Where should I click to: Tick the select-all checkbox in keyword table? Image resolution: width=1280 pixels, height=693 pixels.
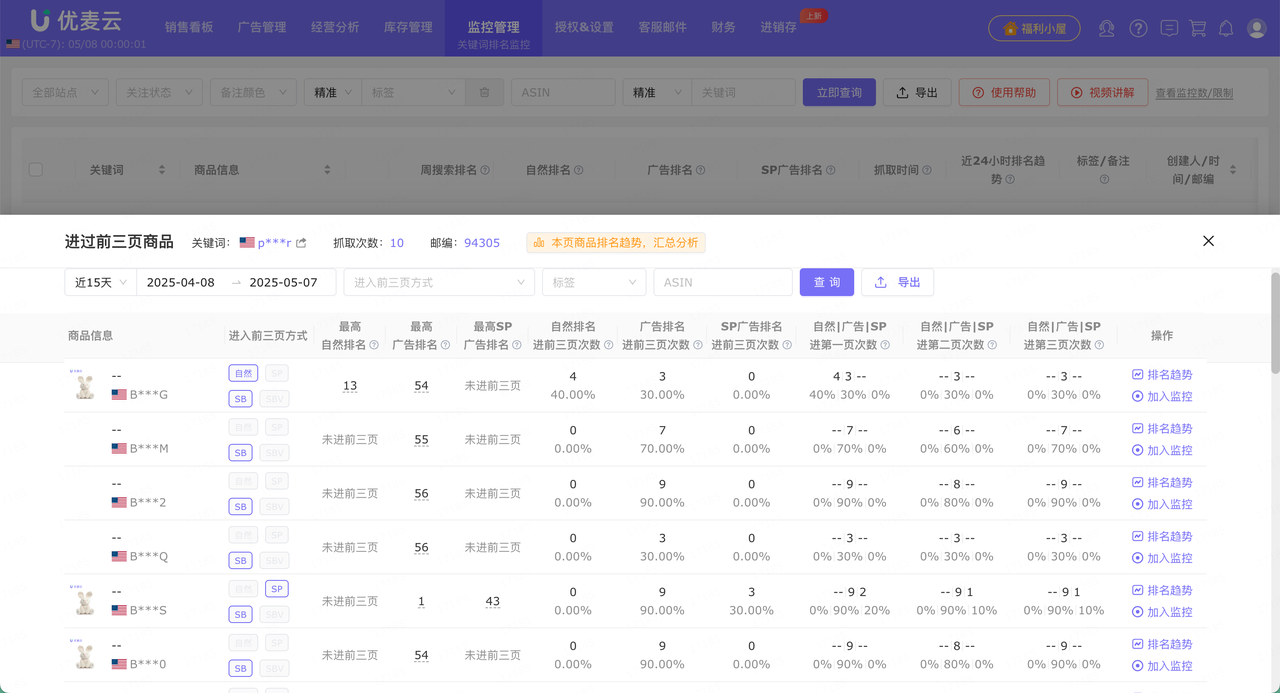point(36,170)
